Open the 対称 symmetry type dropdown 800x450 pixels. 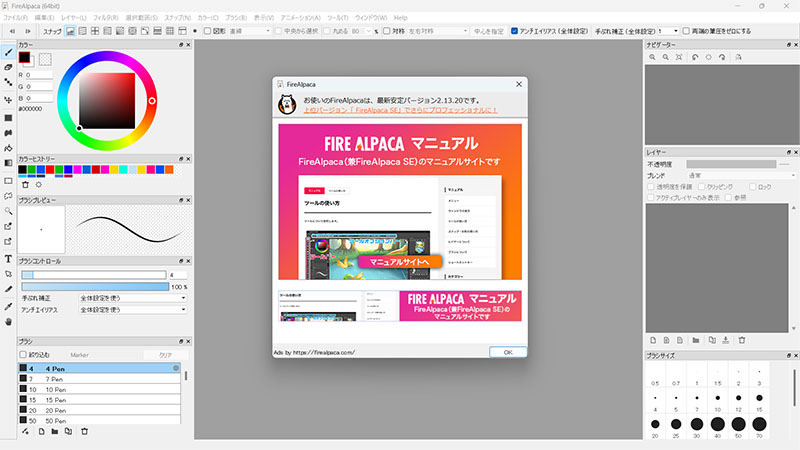click(x=437, y=31)
